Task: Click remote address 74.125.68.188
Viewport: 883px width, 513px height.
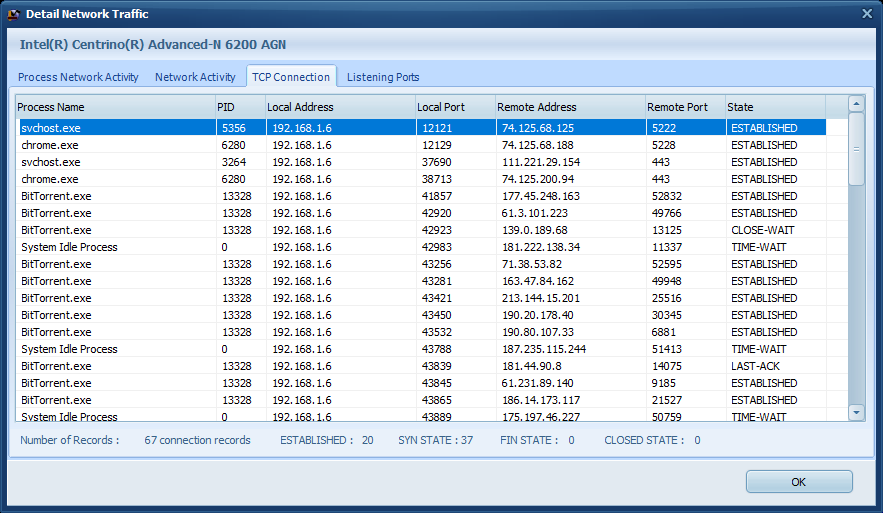Action: point(538,145)
